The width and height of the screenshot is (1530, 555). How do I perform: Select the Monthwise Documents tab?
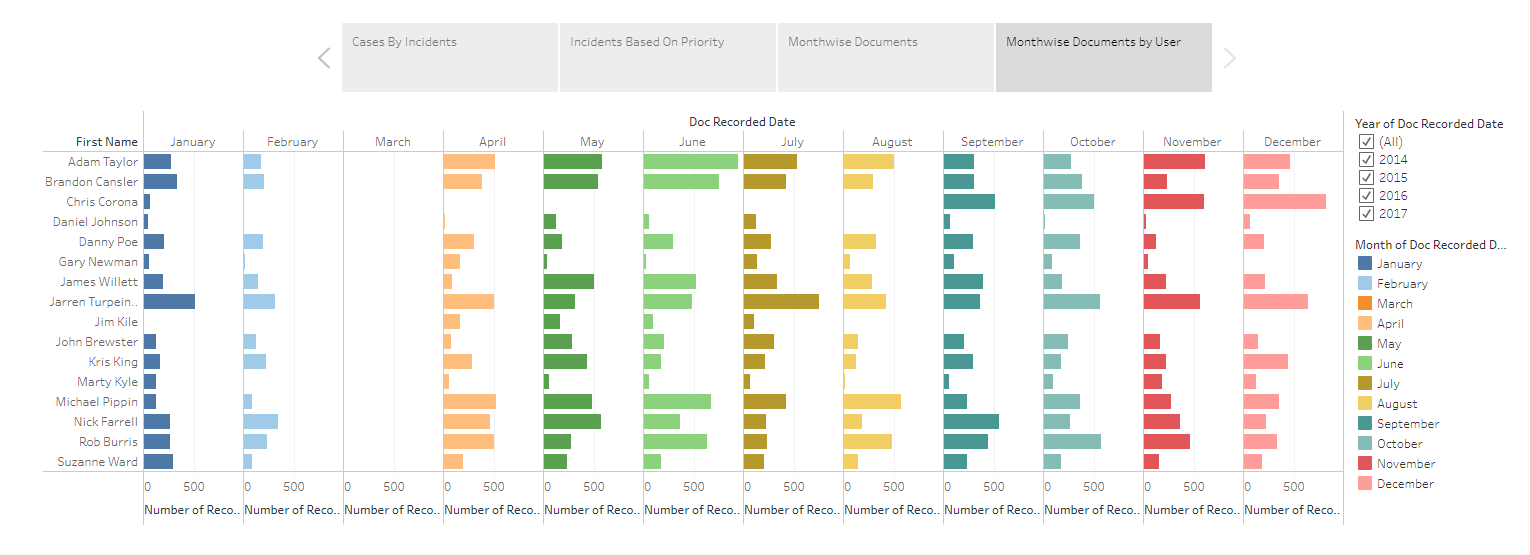click(886, 58)
